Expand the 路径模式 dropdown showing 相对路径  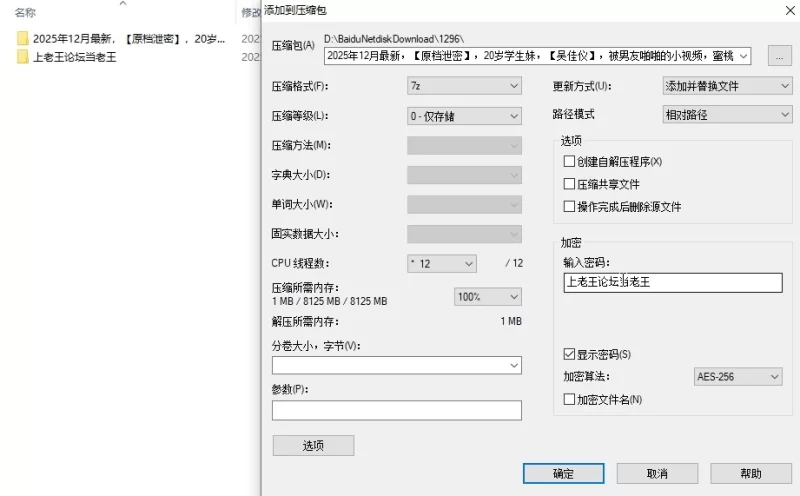click(x=727, y=115)
